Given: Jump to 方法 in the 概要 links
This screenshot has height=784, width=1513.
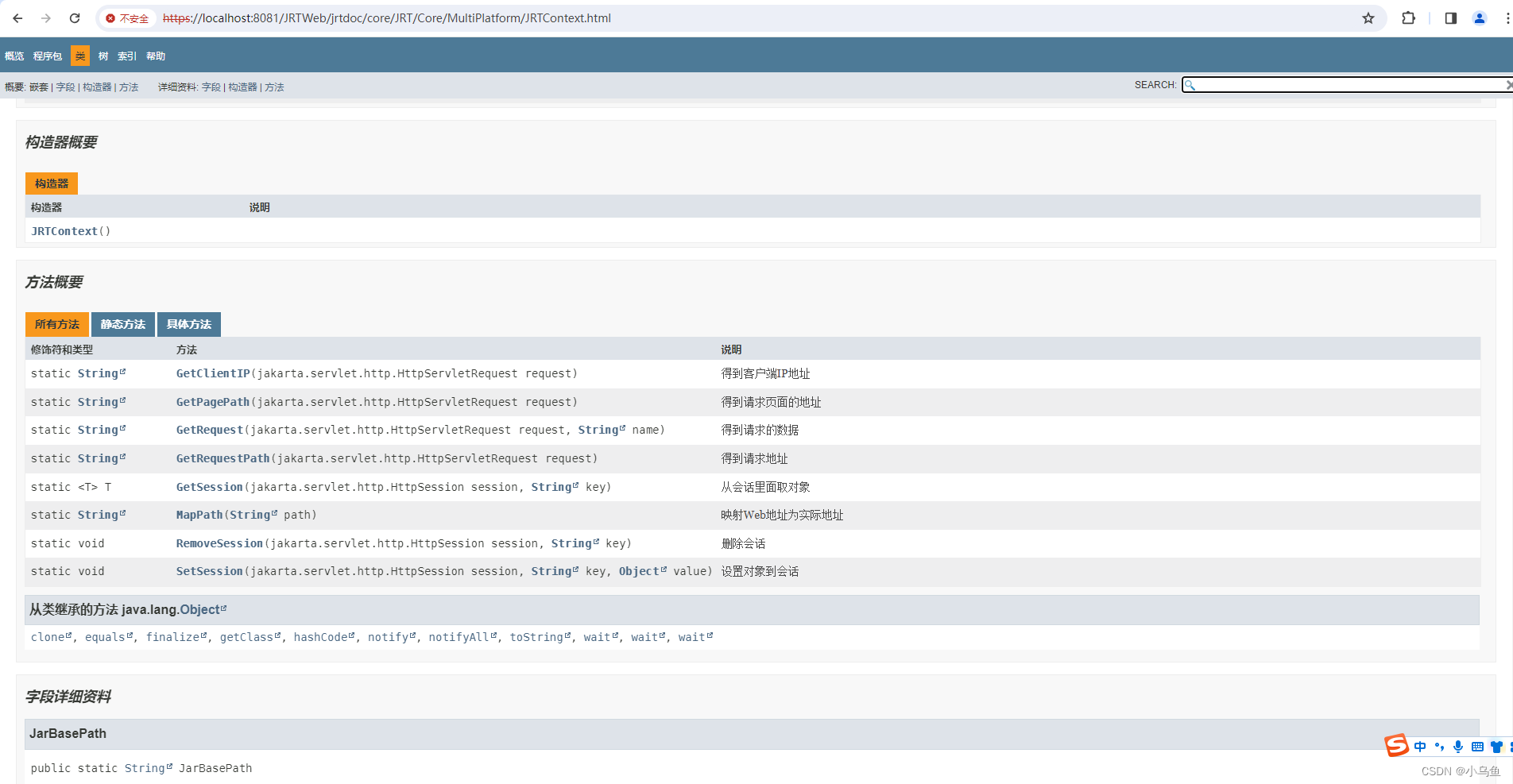Looking at the screenshot, I should [x=129, y=87].
